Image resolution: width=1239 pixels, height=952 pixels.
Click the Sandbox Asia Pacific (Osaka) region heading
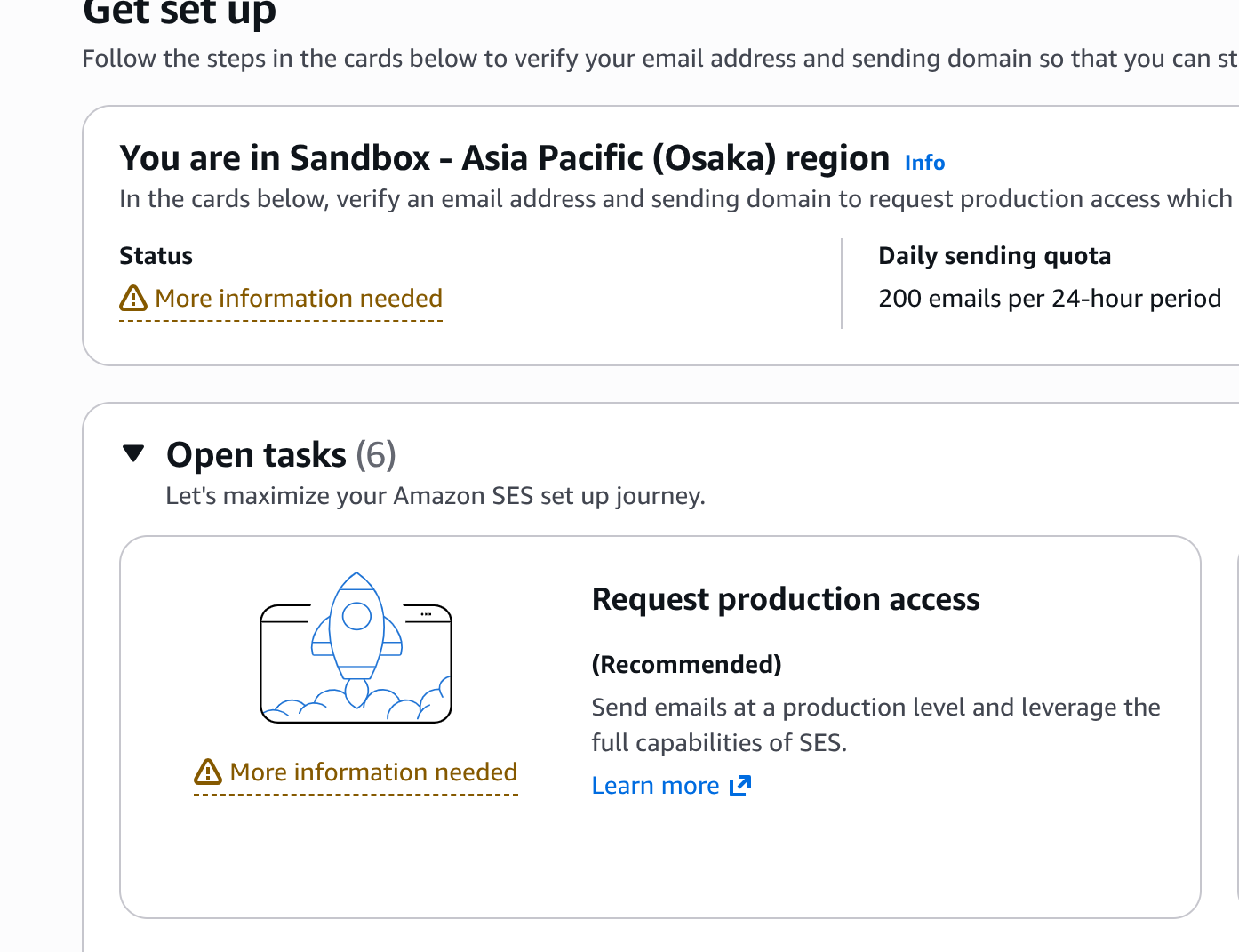[x=504, y=158]
